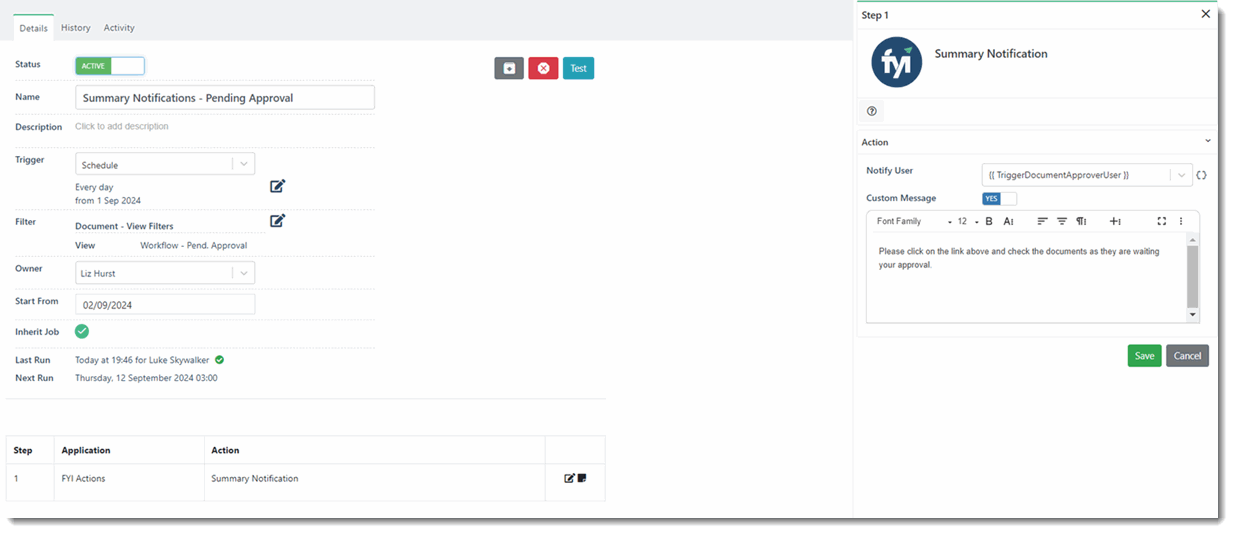The image size is (1233, 533).
Task: Cancel the step edit
Action: pos(1187,356)
